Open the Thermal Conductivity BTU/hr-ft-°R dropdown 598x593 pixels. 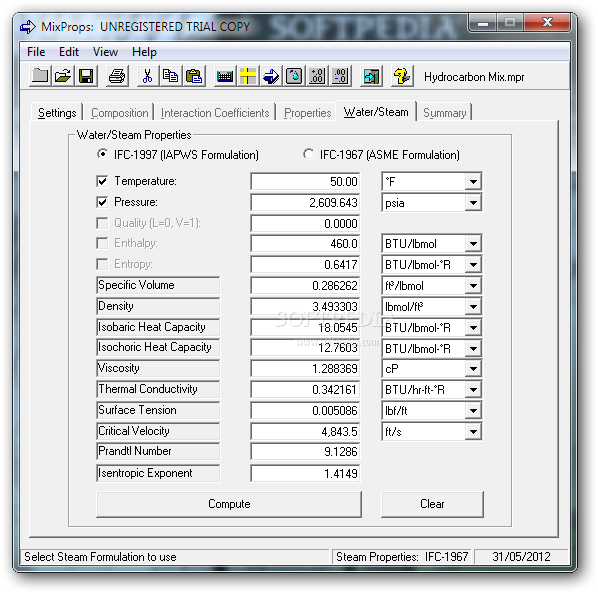[473, 390]
